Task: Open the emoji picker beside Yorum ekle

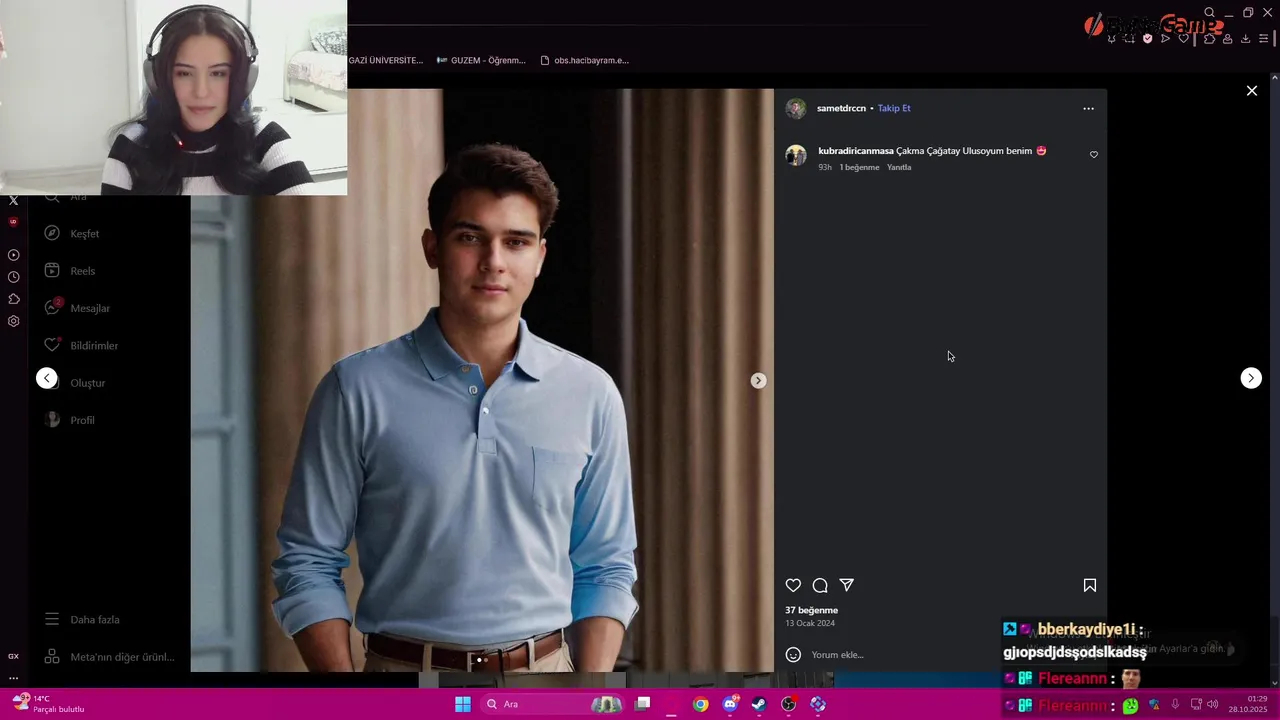Action: 793,655
